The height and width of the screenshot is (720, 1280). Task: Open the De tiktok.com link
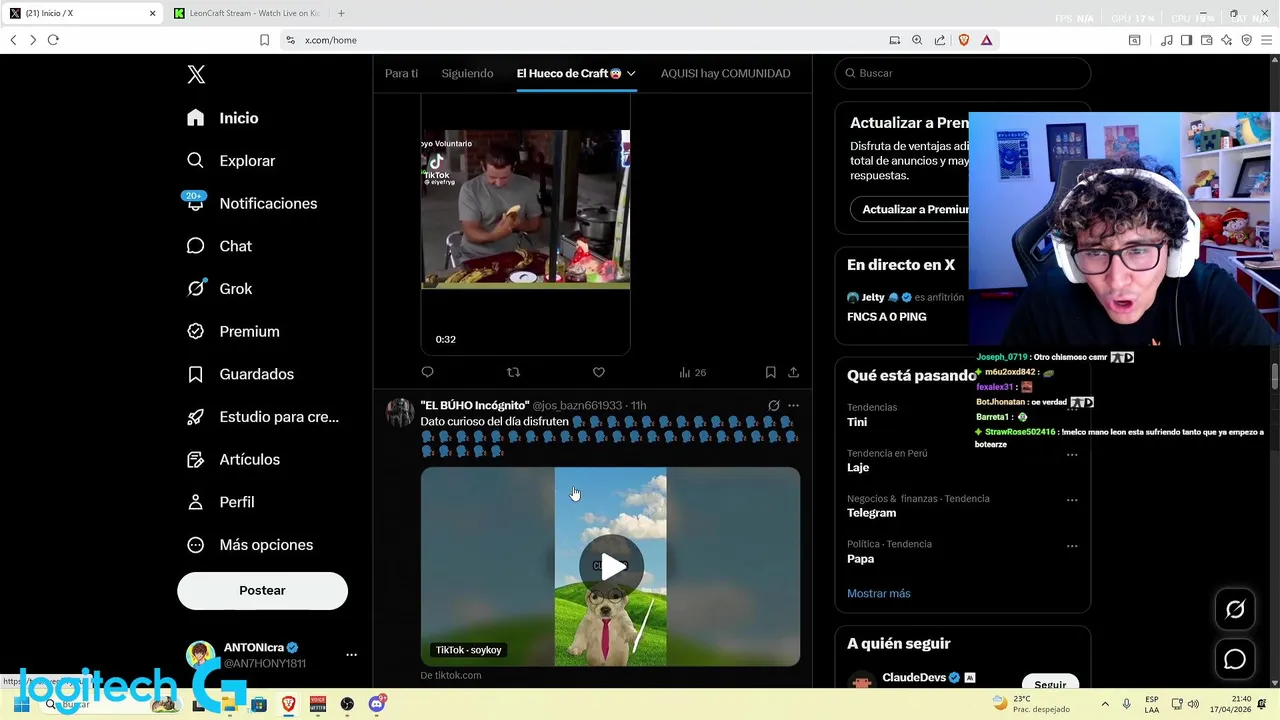(x=451, y=675)
